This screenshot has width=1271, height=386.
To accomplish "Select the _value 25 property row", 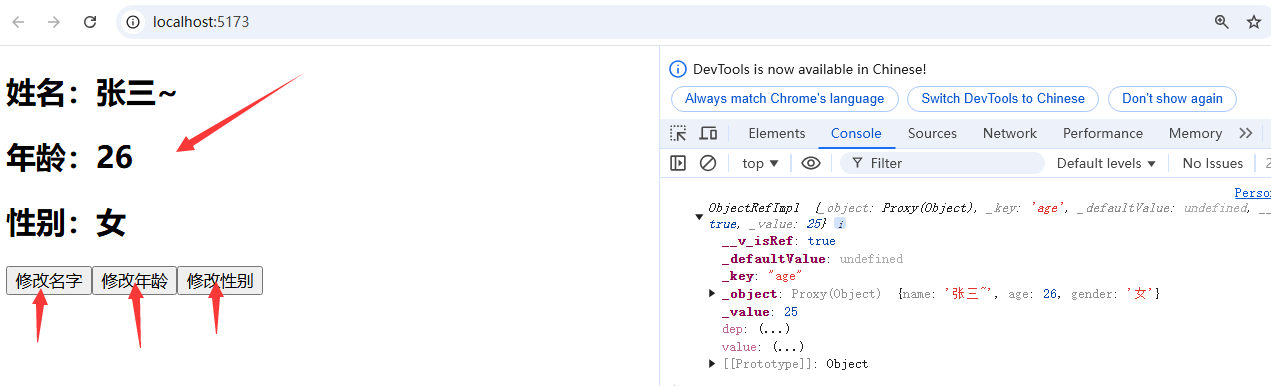I will [759, 311].
